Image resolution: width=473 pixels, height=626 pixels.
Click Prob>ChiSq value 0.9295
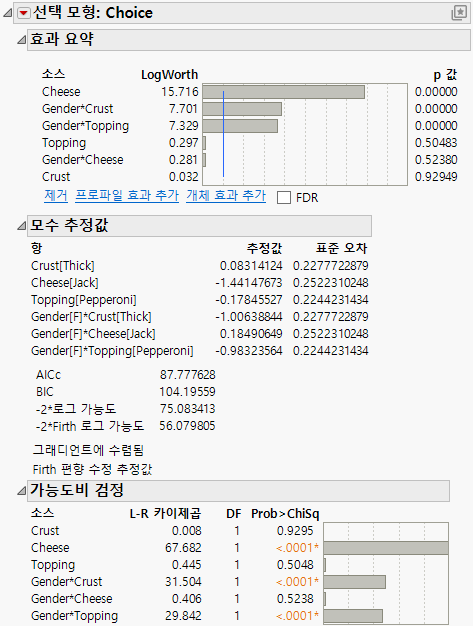click(x=295, y=531)
